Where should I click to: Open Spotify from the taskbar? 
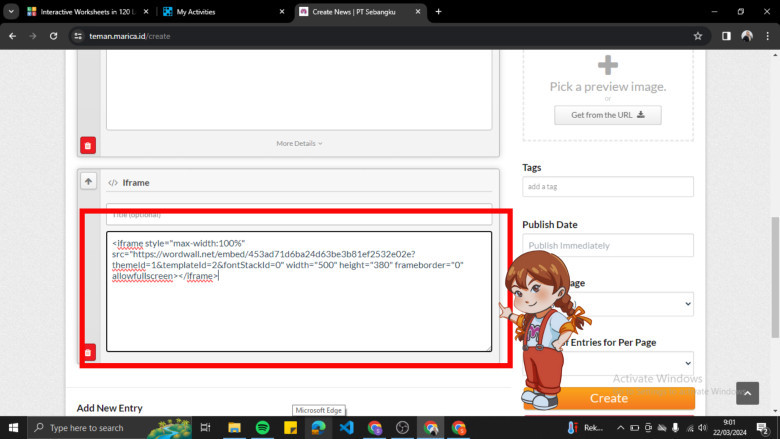263,428
